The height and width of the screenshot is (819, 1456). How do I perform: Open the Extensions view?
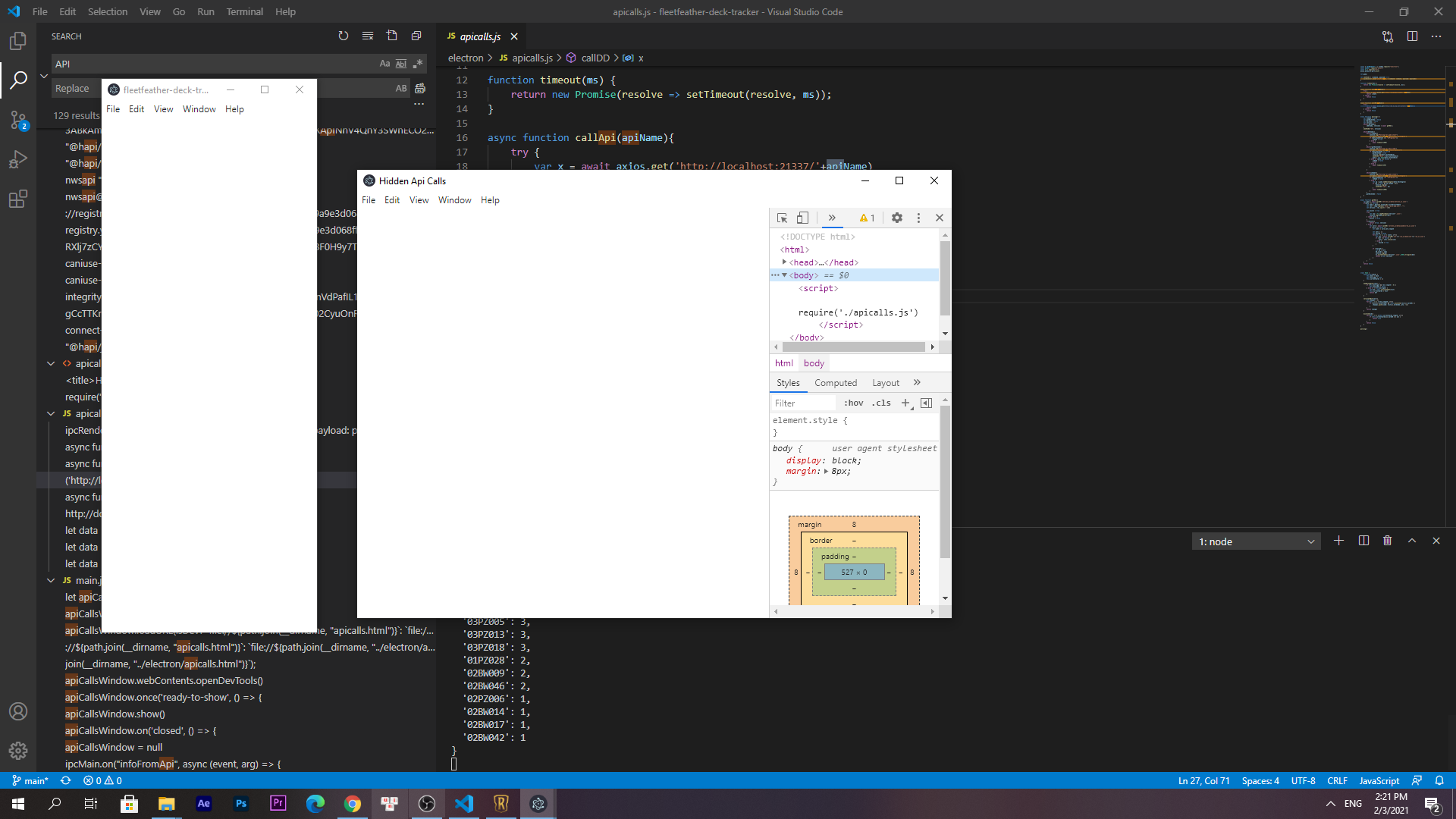point(18,199)
